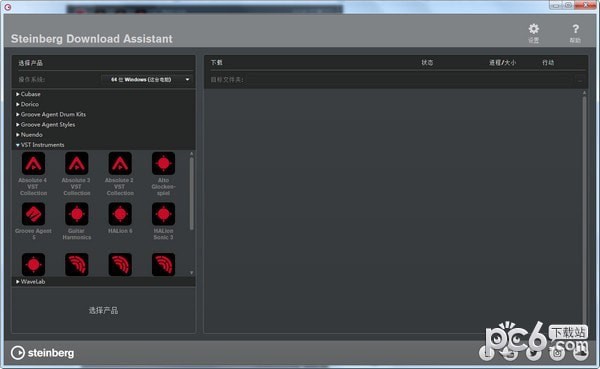Click the 进程/大小 column header
The image size is (600, 369).
tap(502, 62)
